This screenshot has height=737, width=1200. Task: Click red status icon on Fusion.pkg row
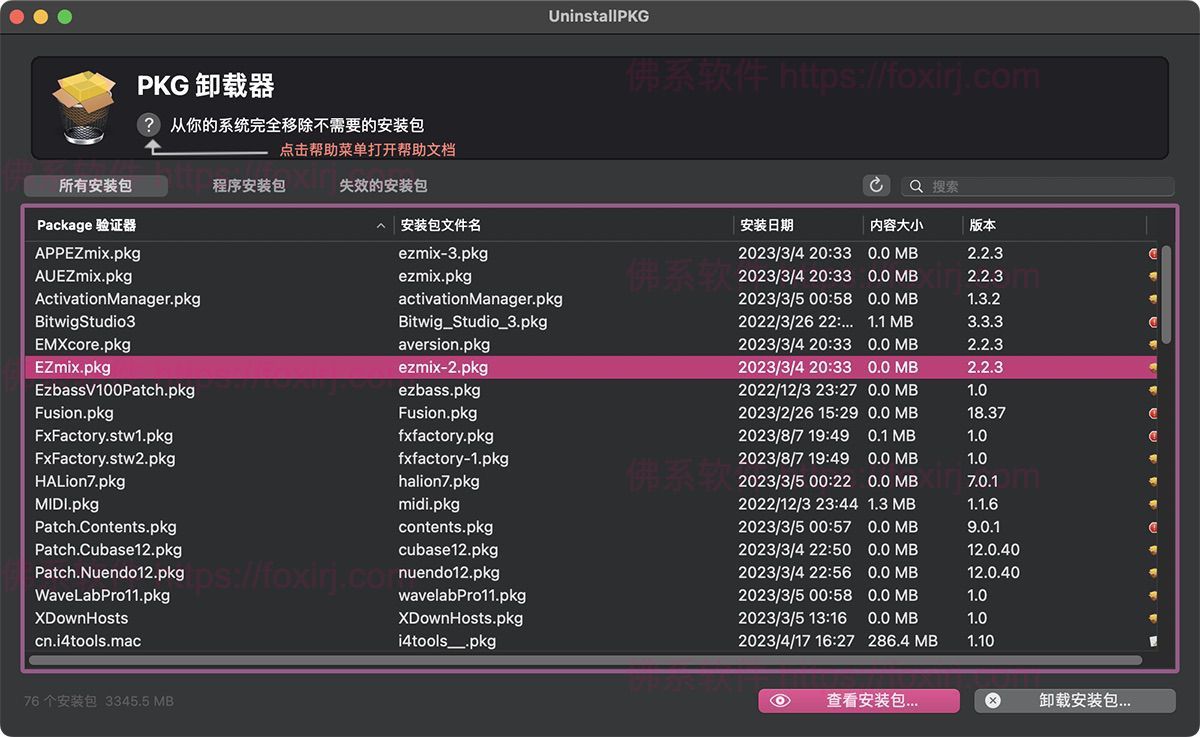click(1153, 413)
